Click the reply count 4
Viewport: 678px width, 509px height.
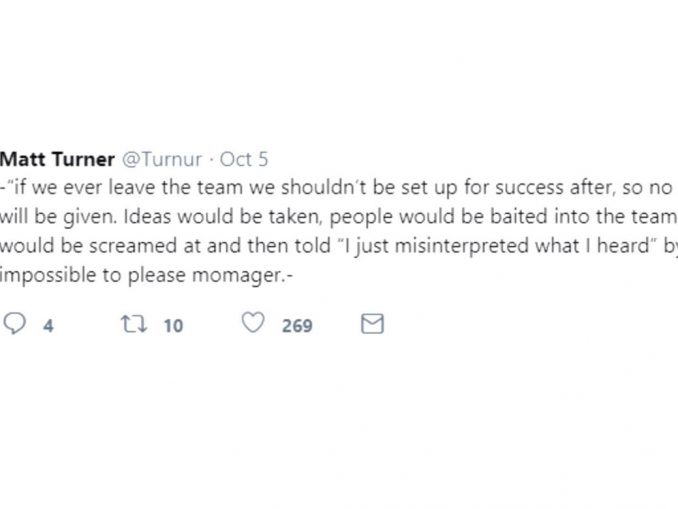[47, 325]
